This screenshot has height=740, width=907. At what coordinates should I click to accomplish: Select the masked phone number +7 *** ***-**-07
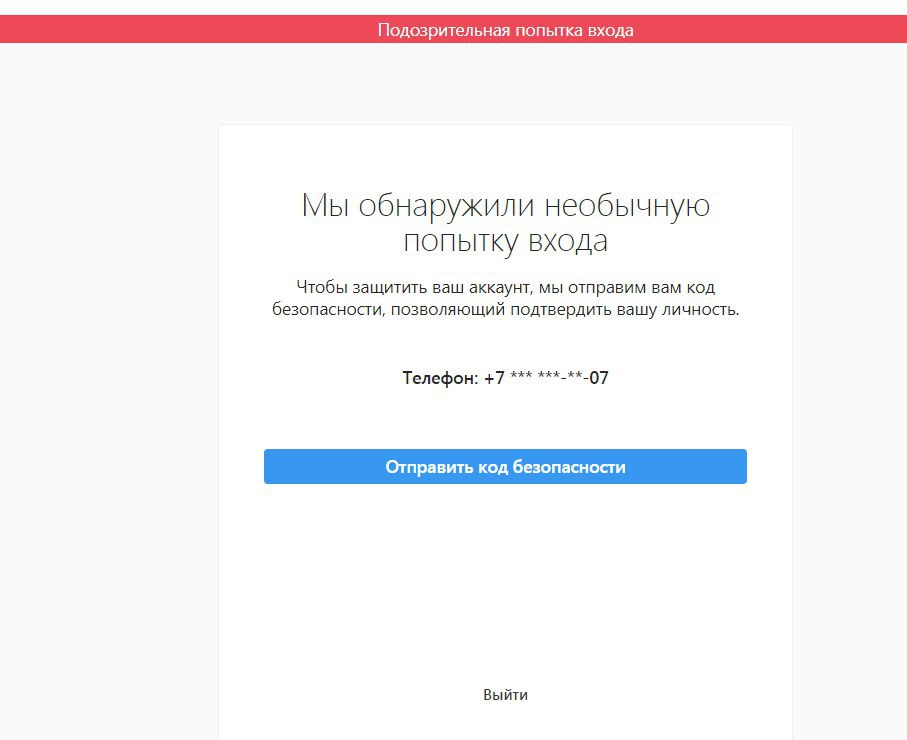(546, 378)
